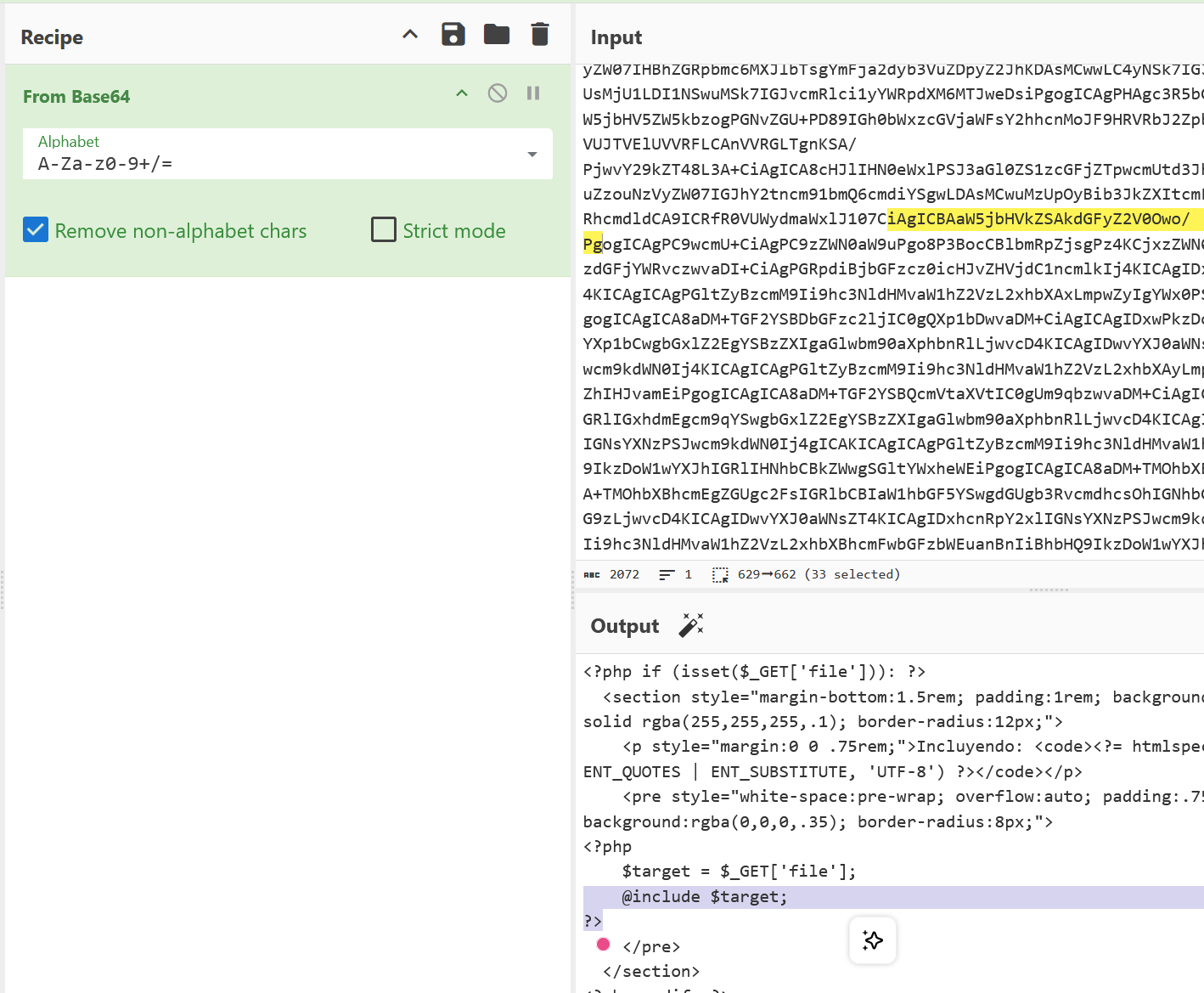
Task: Open the load recipe folder icon
Action: click(x=497, y=35)
